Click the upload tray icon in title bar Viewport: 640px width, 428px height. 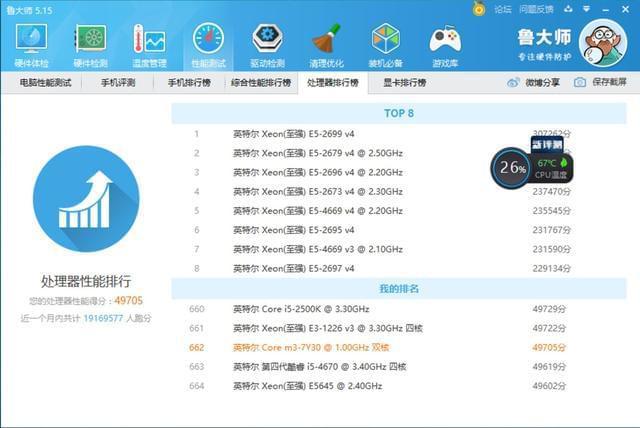click(x=568, y=9)
